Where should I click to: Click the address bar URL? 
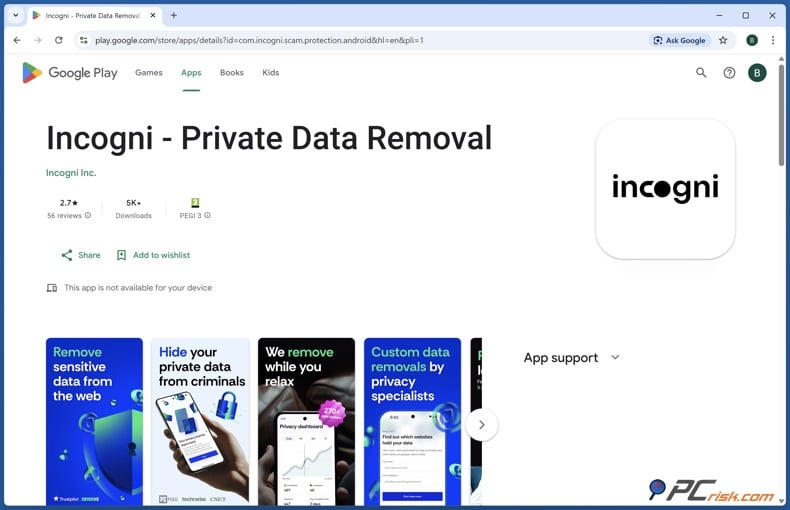(259, 40)
